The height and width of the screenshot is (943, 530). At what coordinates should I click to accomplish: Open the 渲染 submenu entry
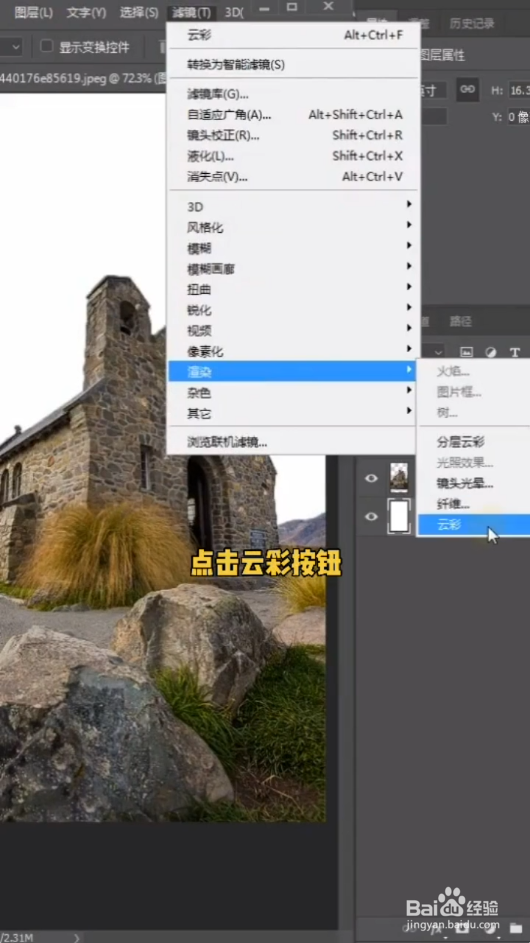(292, 372)
